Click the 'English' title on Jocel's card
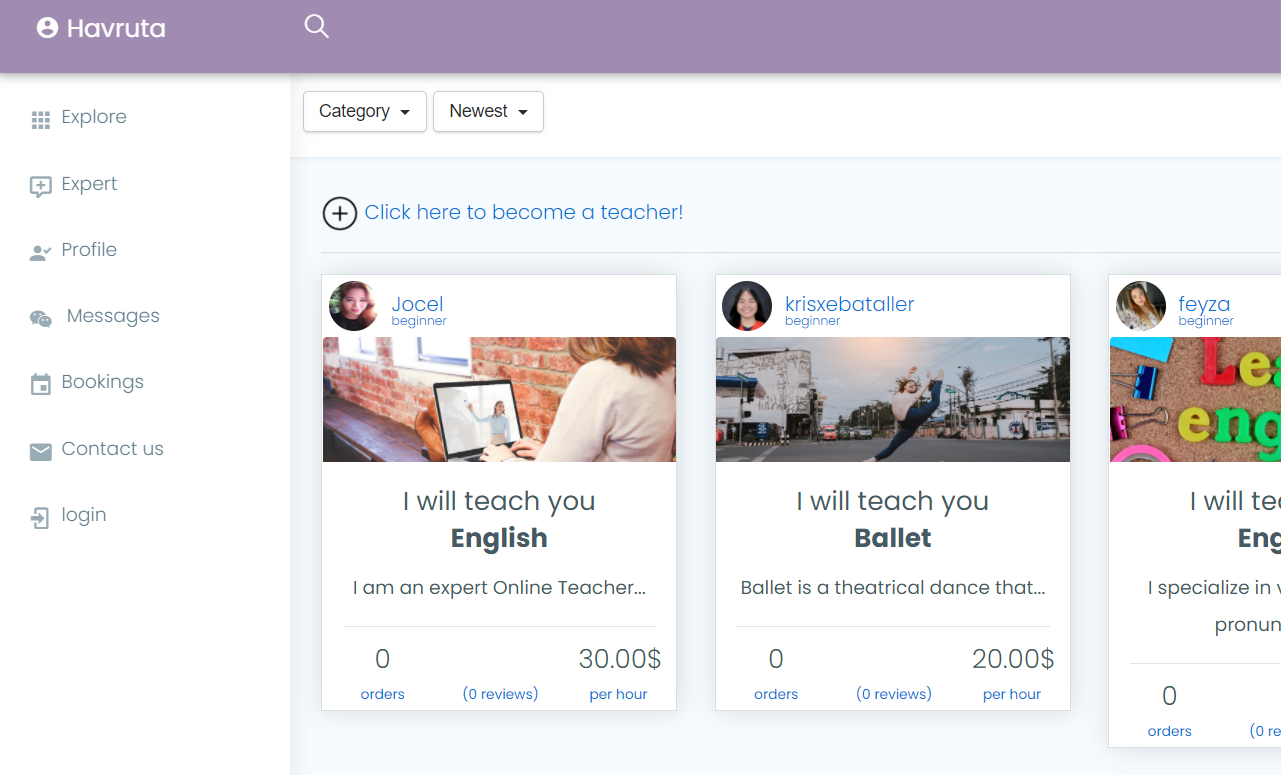Image resolution: width=1281 pixels, height=775 pixels. [499, 538]
